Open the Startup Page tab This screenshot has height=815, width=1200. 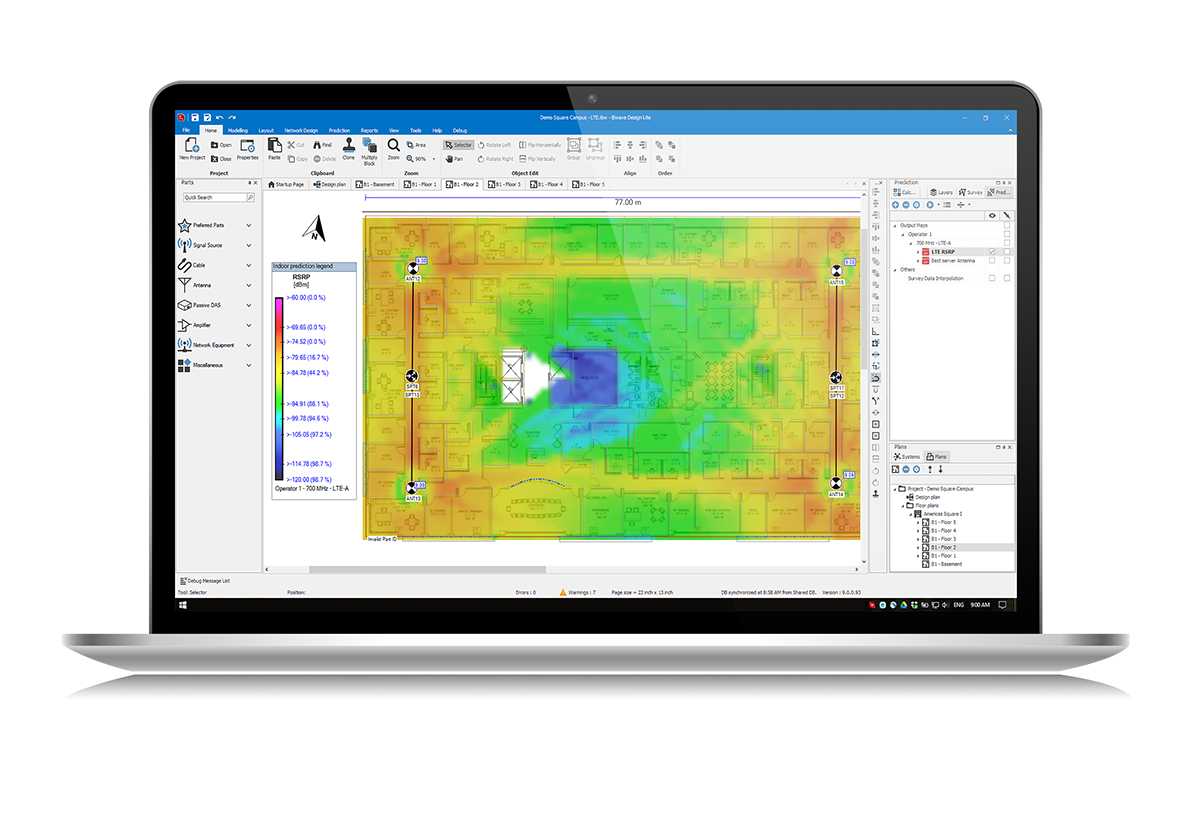[x=285, y=185]
